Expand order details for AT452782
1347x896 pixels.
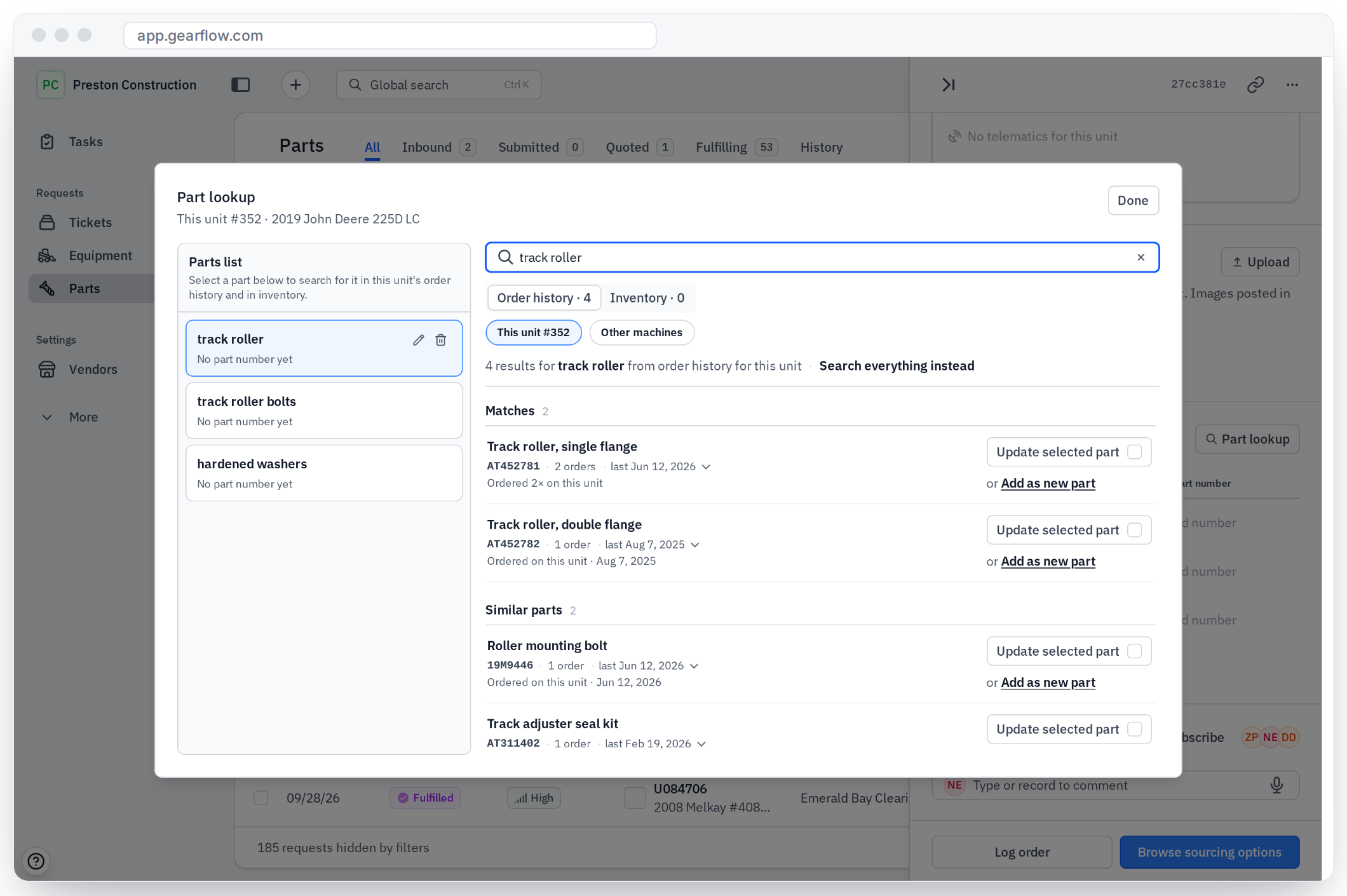coord(695,545)
